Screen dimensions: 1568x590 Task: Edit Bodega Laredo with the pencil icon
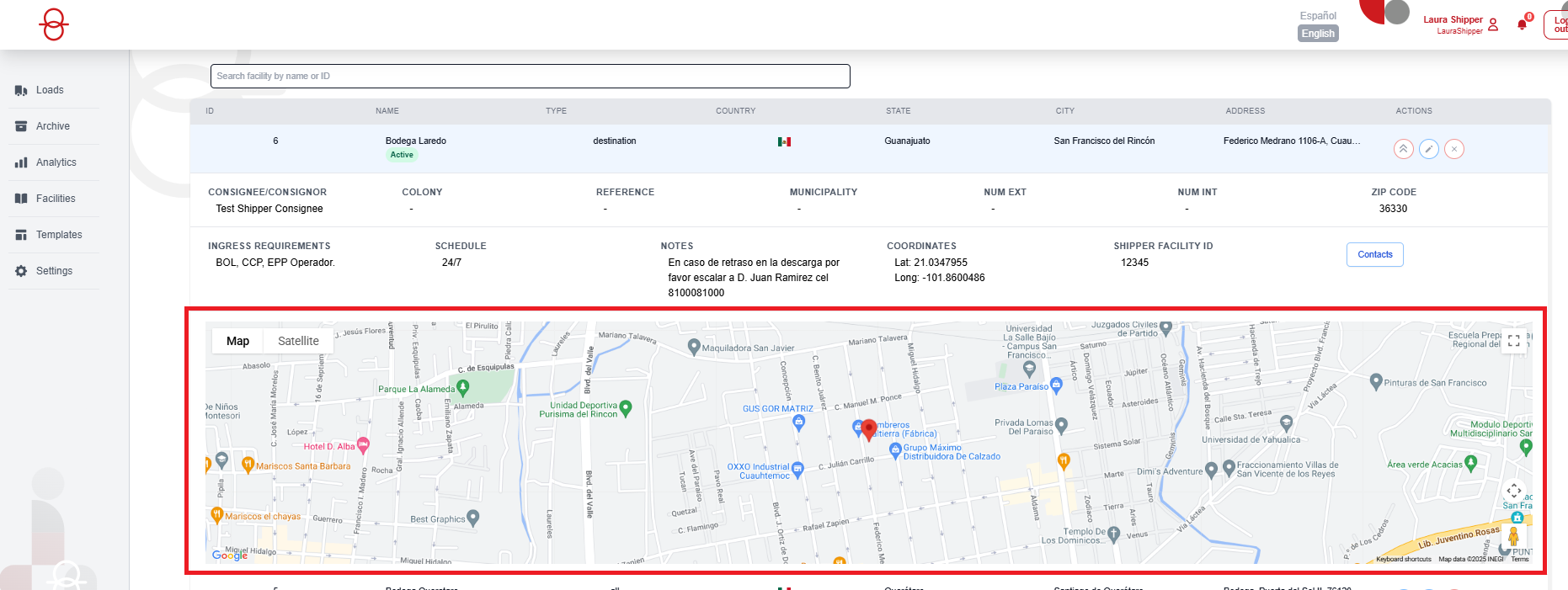[1429, 149]
